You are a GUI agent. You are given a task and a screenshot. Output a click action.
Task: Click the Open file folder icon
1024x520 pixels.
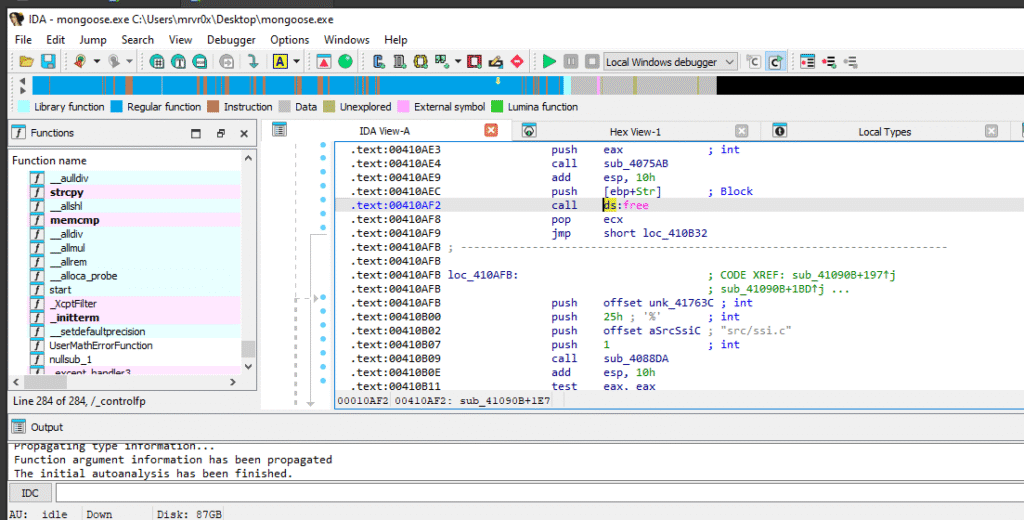point(27,61)
